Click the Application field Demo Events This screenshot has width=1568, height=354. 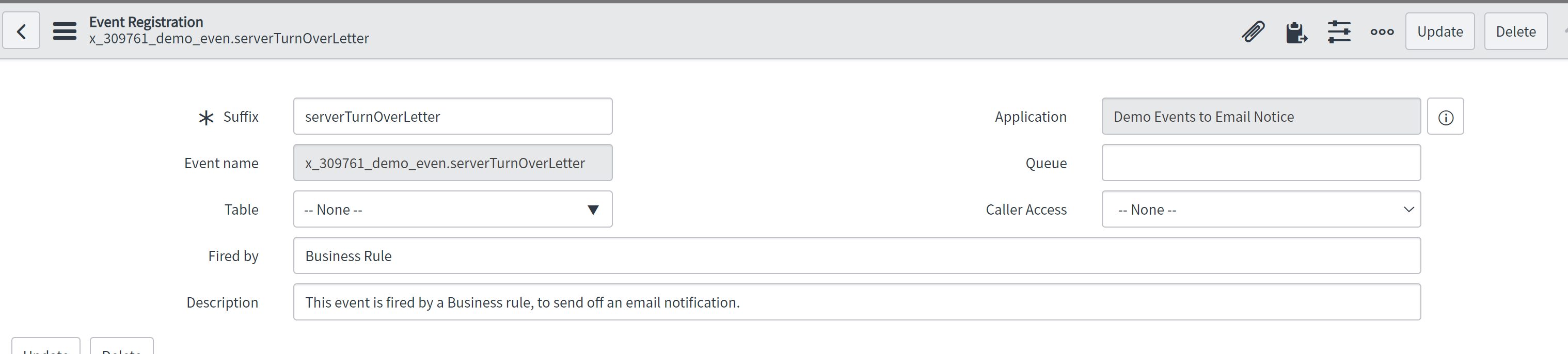coord(1261,117)
